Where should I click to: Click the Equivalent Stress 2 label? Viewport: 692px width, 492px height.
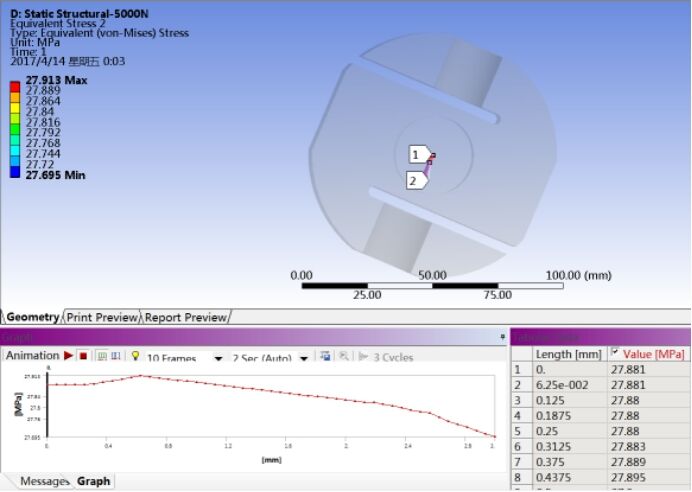(x=58, y=23)
